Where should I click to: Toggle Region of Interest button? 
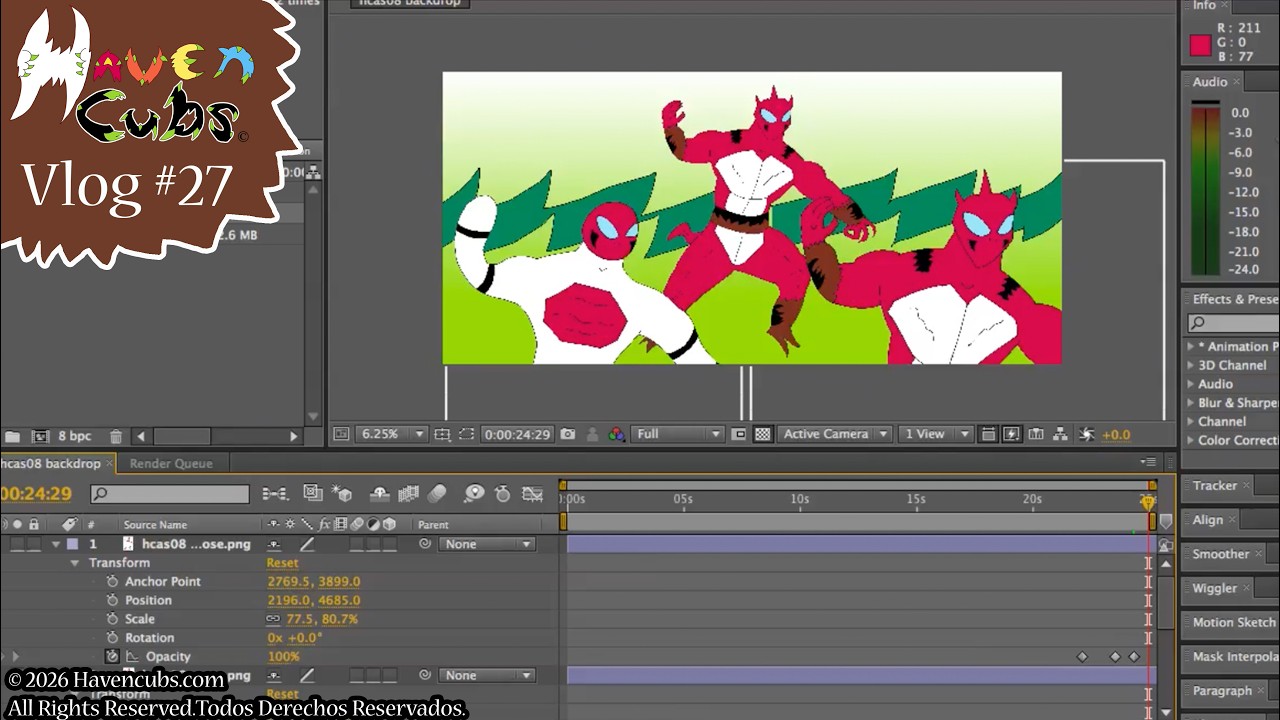click(739, 434)
